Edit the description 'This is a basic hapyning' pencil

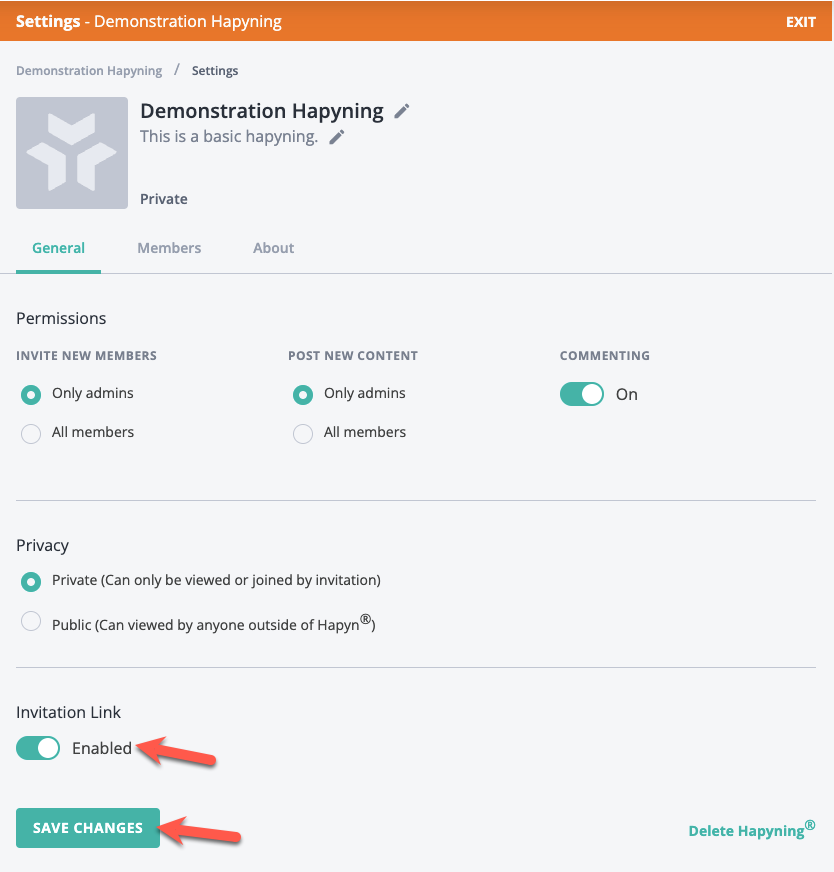coord(336,137)
